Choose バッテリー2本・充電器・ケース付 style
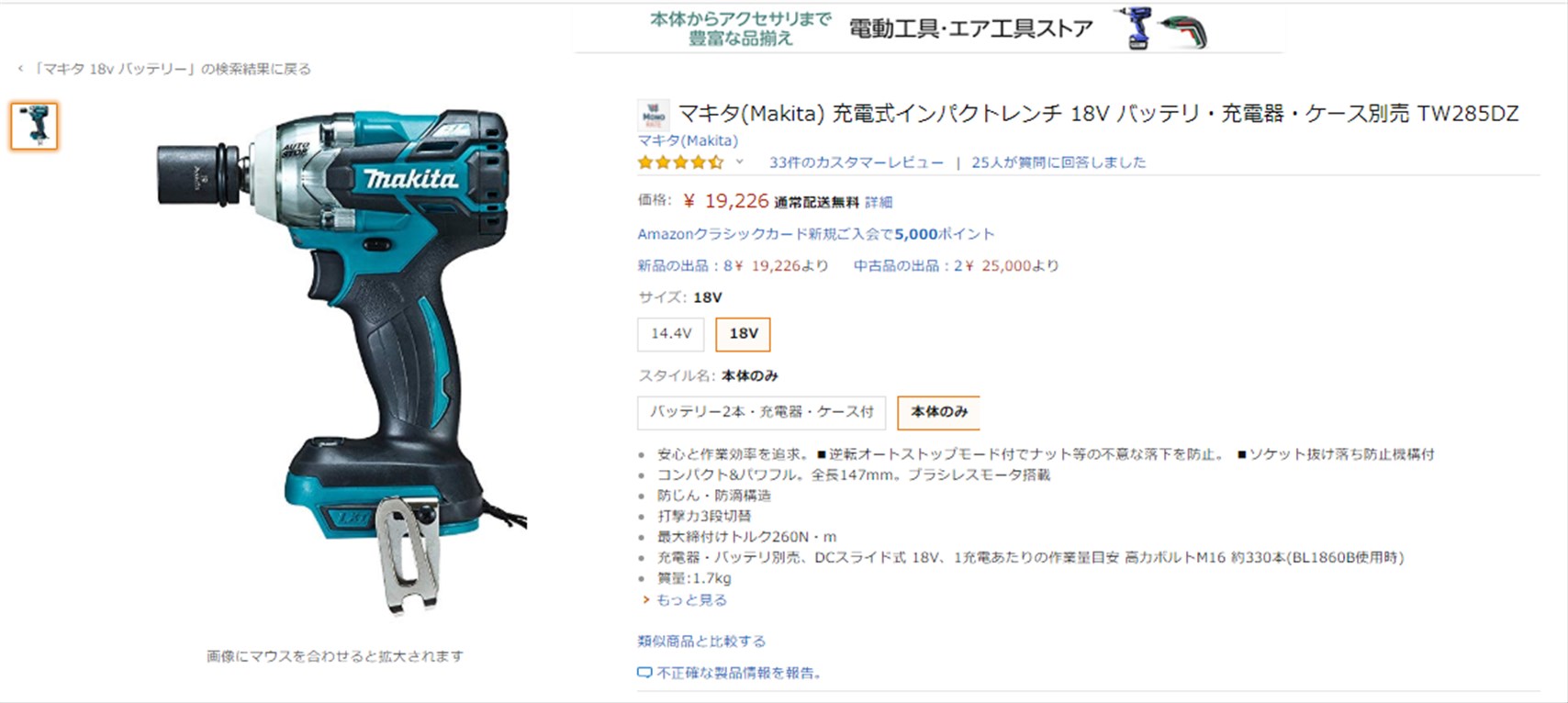This screenshot has height=703, width=1568. 761,412
